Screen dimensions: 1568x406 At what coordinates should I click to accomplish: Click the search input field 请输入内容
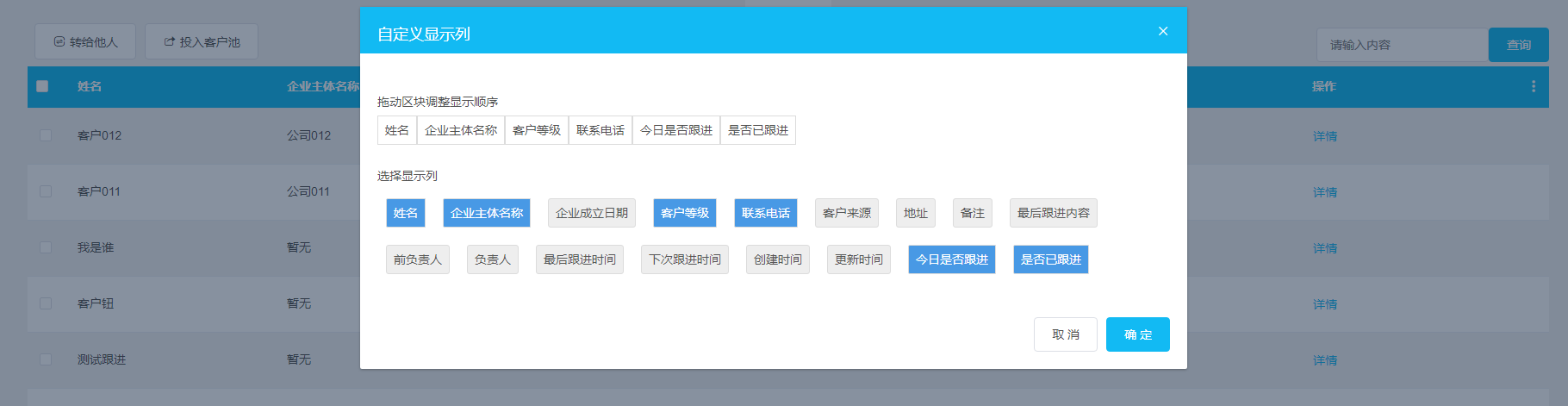tap(1401, 45)
